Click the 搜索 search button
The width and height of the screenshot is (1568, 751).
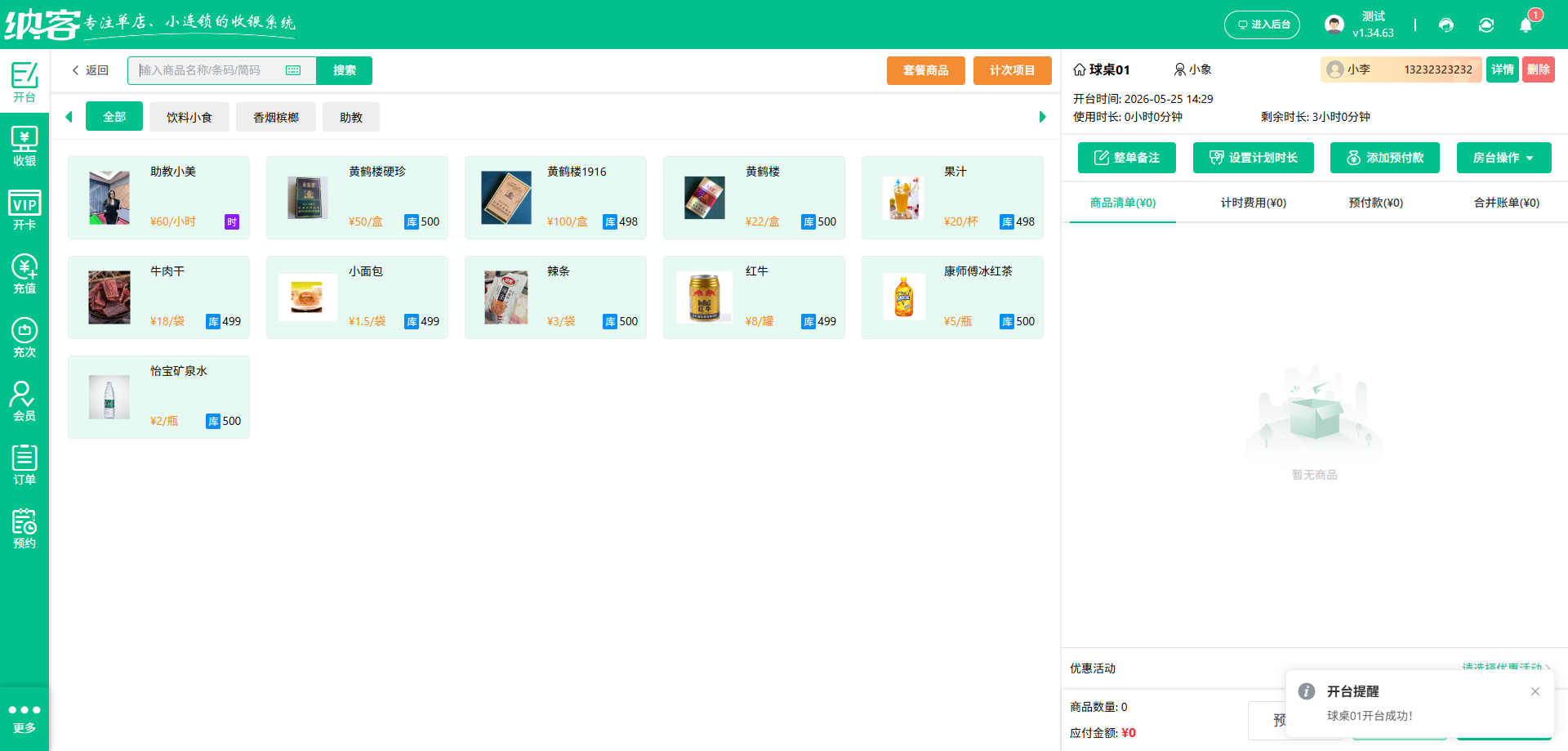click(x=344, y=70)
